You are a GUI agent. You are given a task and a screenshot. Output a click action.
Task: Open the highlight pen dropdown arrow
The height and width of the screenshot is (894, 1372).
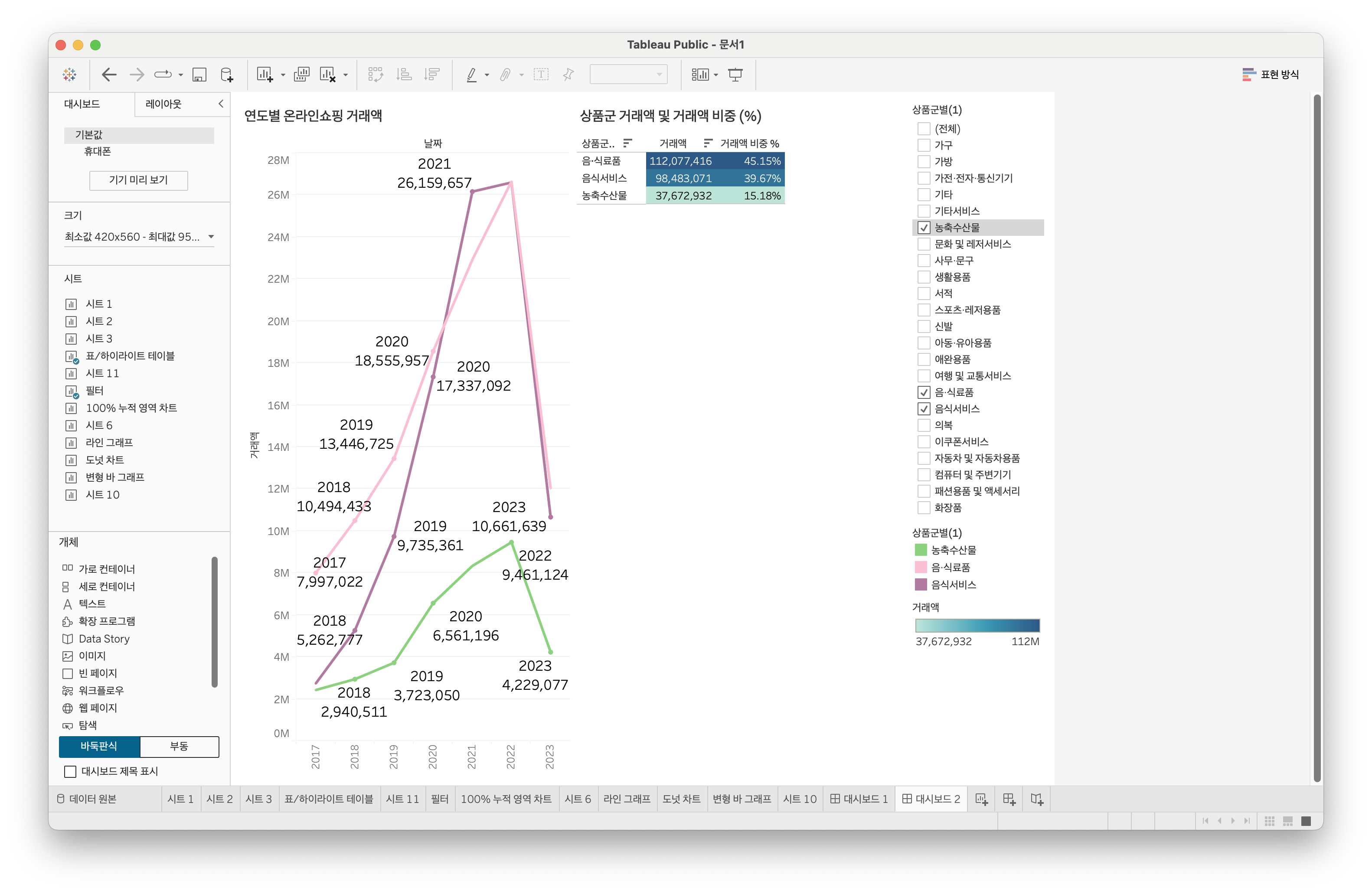click(x=487, y=75)
